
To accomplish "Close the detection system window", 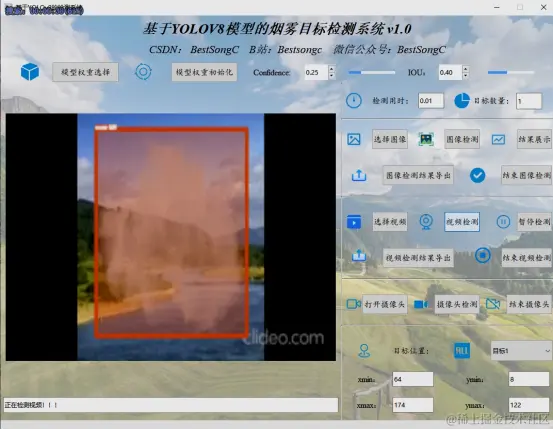I will click(543, 7).
